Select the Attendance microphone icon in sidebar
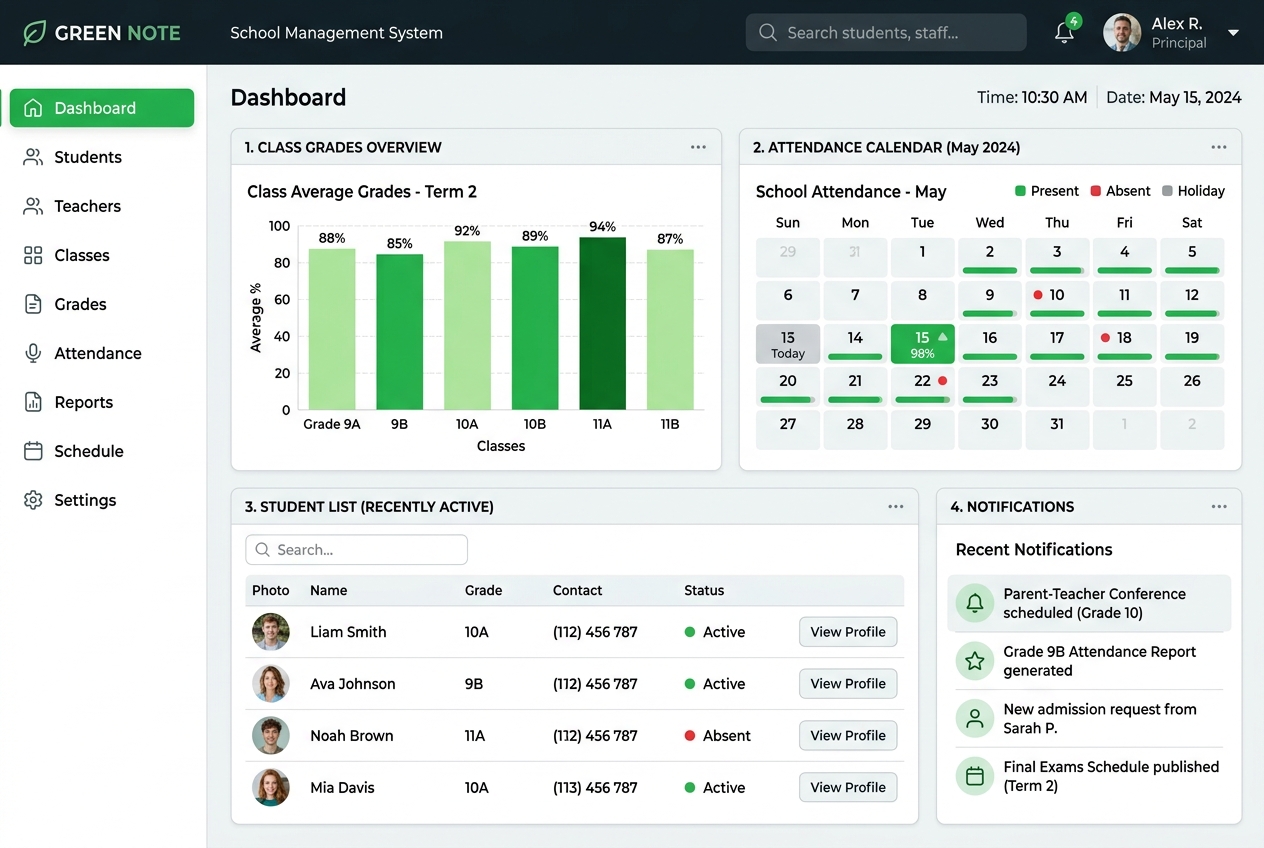1264x848 pixels. (33, 353)
